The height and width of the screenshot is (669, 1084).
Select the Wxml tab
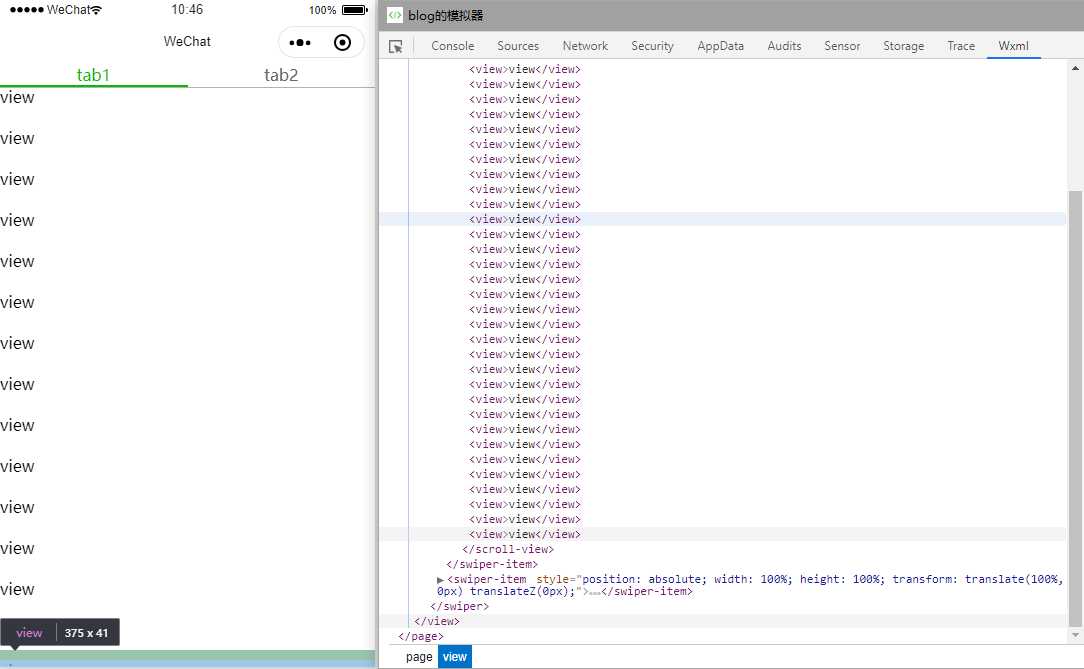pyautogui.click(x=1013, y=46)
